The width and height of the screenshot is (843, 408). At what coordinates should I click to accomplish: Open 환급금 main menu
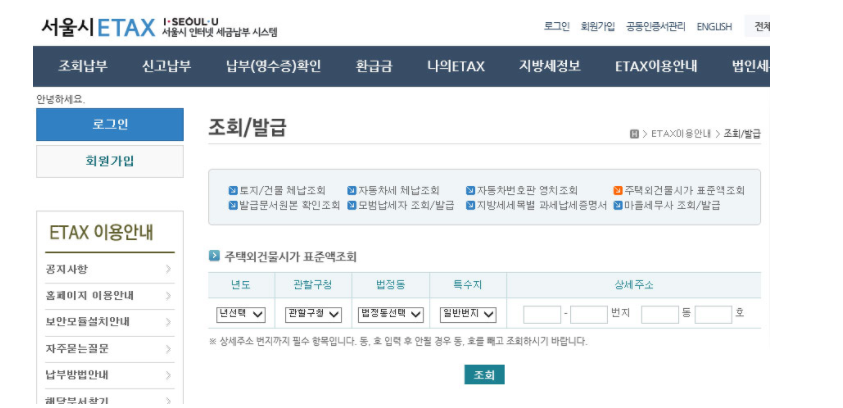[x=374, y=66]
